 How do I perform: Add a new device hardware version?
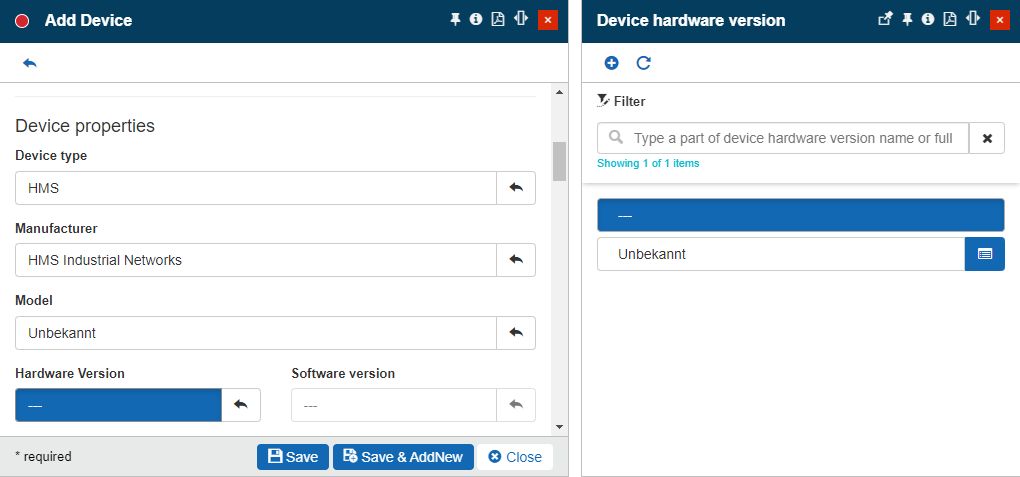pos(612,63)
